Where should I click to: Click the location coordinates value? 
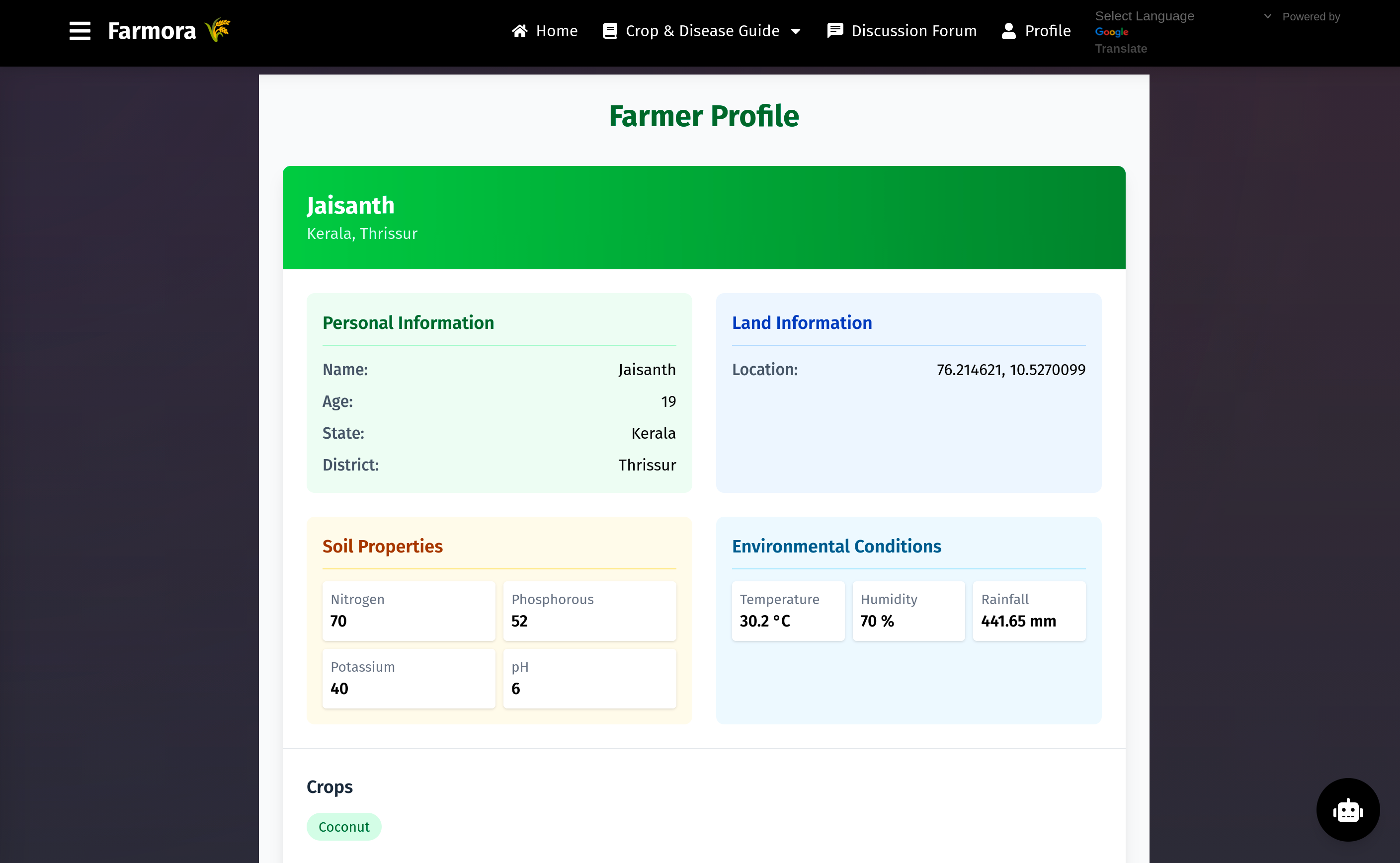click(1010, 370)
